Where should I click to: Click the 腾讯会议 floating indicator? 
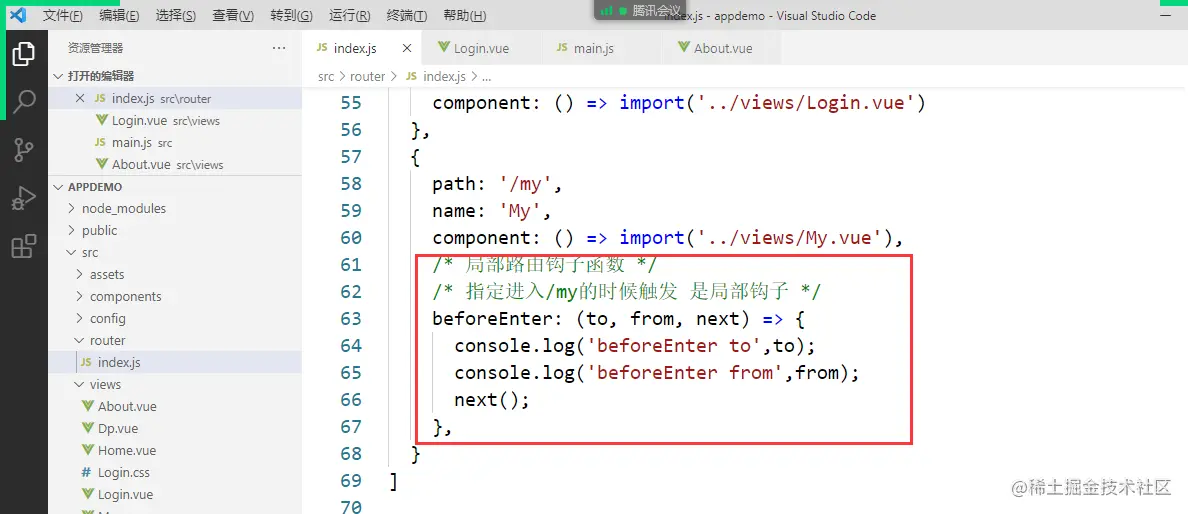641,10
